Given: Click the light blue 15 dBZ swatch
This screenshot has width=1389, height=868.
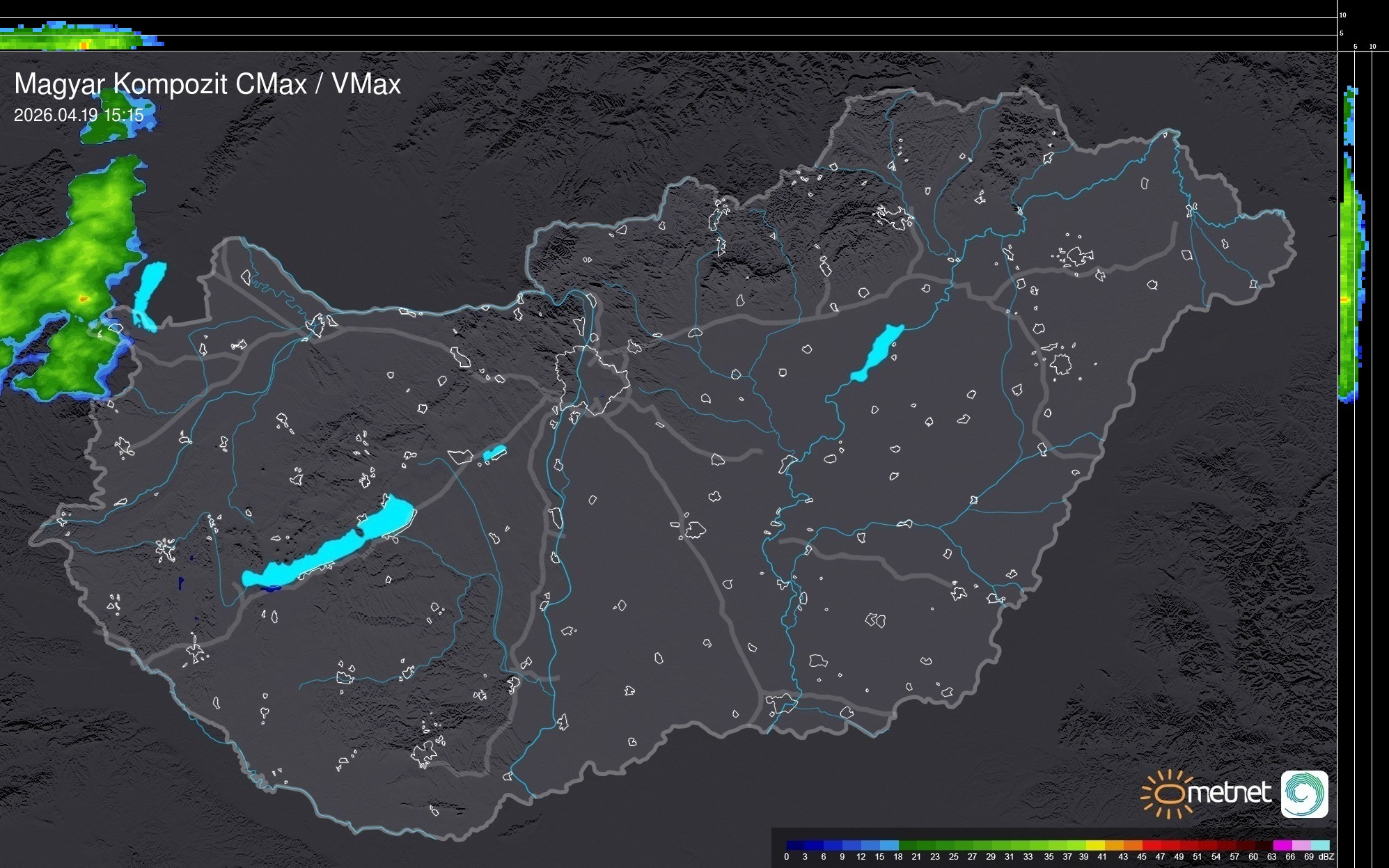Looking at the screenshot, I should point(888,845).
